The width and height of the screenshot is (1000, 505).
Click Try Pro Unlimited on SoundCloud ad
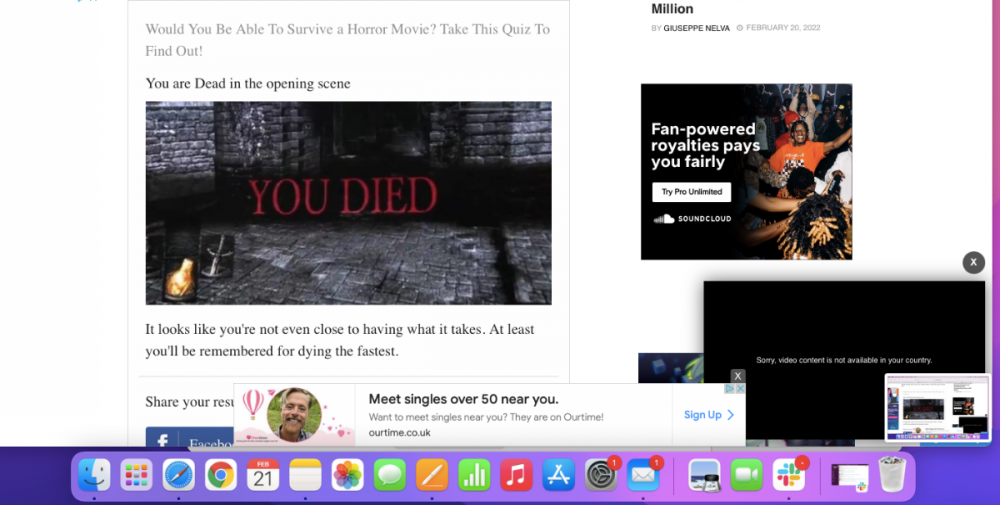tap(691, 192)
